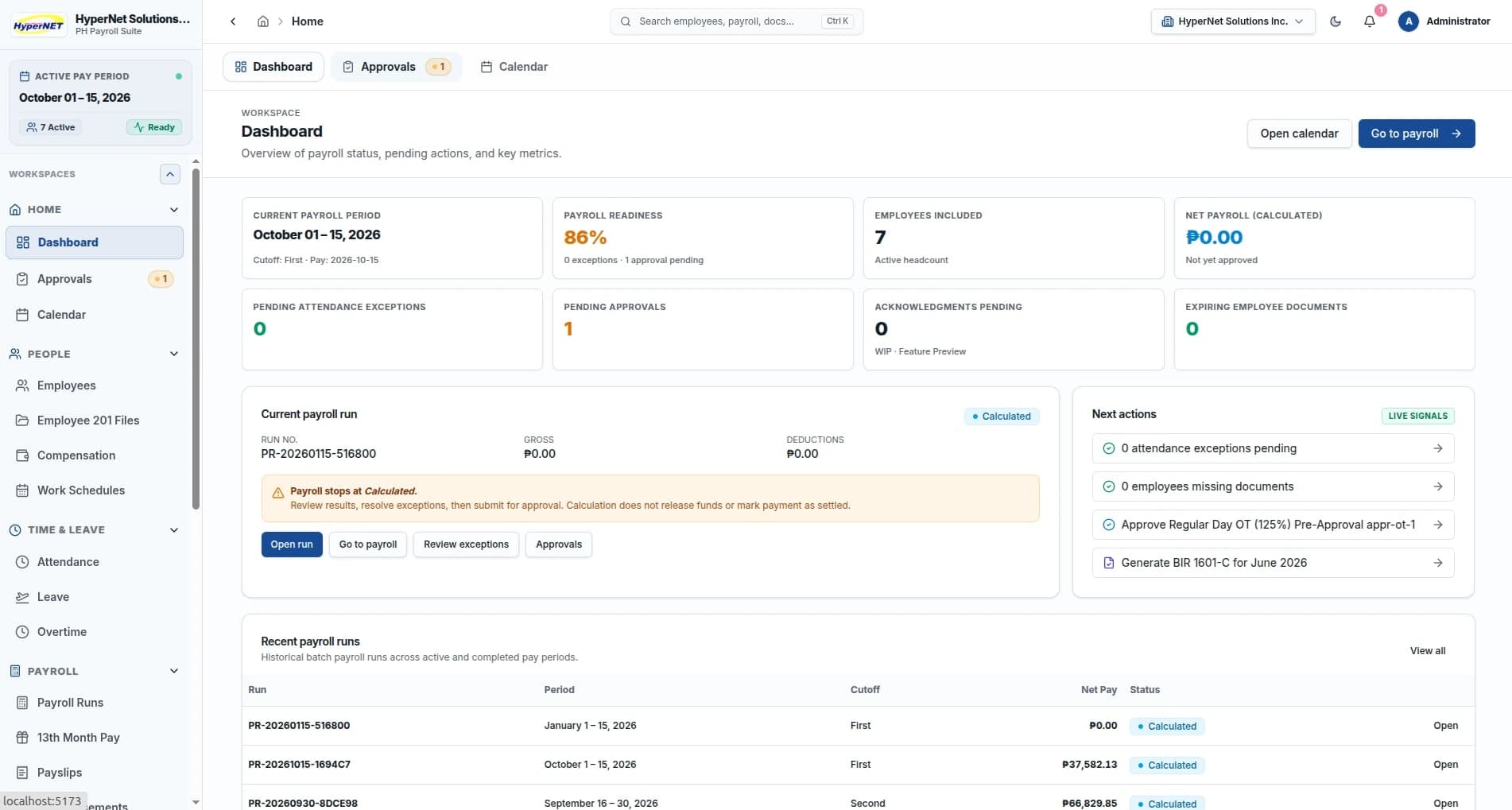Collapse the Workspaces section
The width and height of the screenshot is (1512, 810).
coord(170,174)
